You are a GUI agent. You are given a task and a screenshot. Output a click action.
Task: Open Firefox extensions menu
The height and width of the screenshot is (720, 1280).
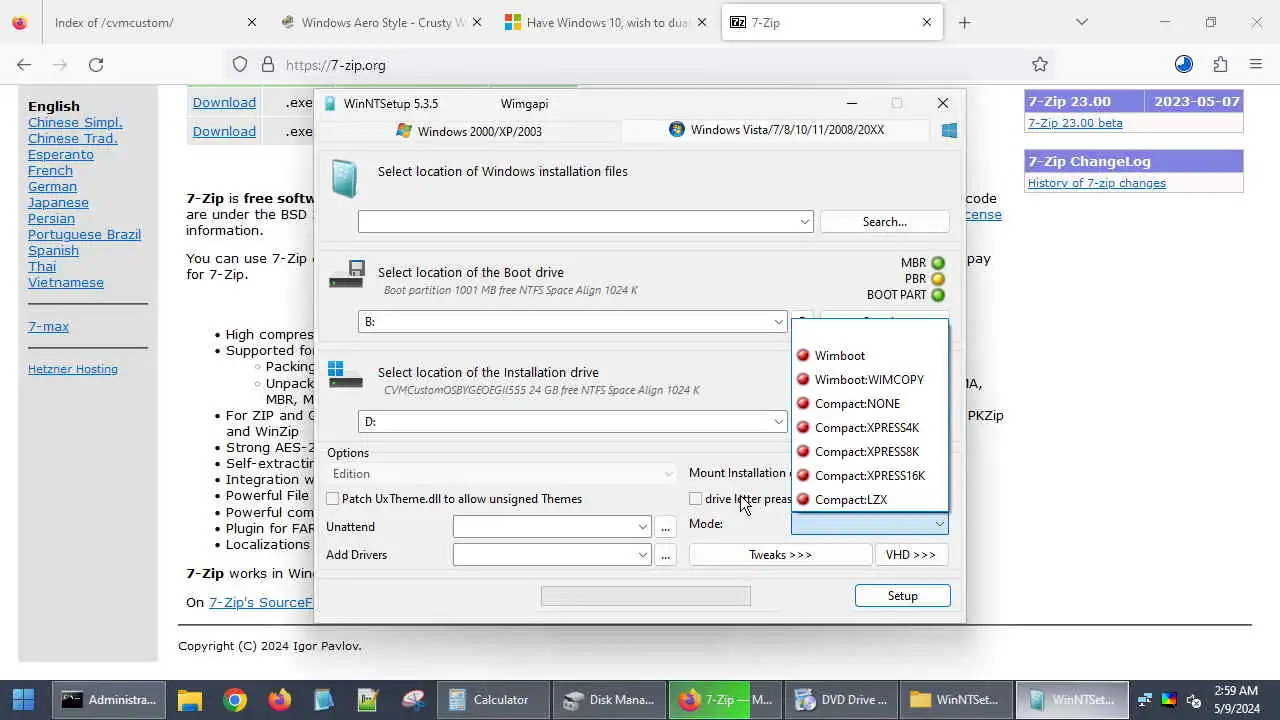[x=1220, y=65]
